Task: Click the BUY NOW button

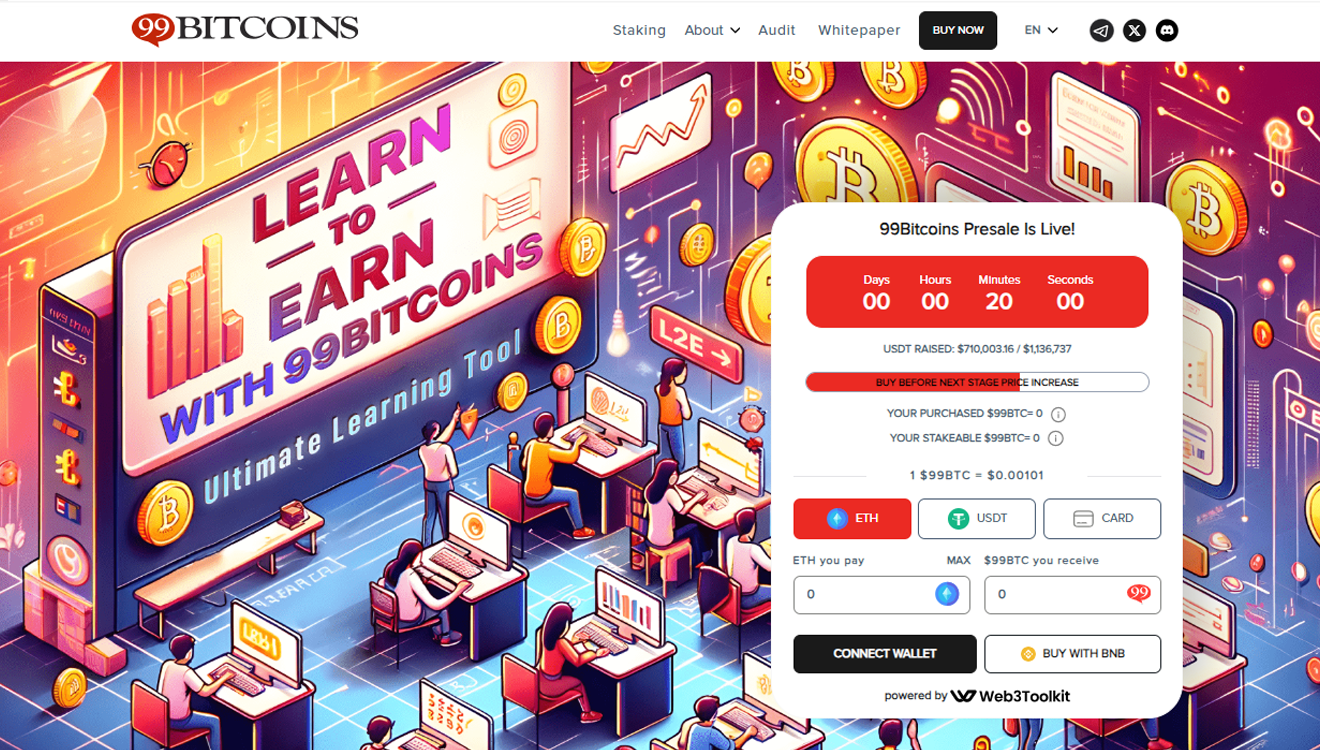Action: 958,31
